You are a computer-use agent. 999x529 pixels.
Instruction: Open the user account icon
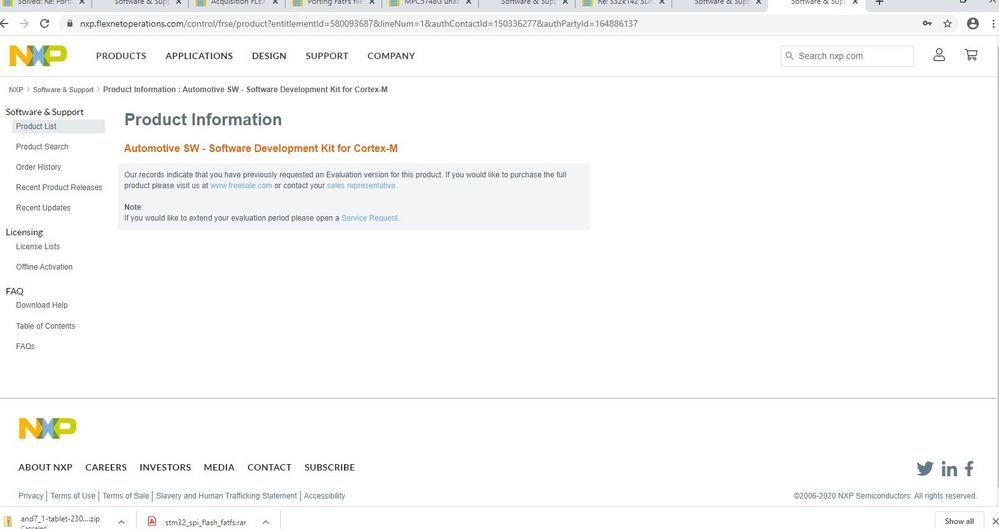coord(938,55)
